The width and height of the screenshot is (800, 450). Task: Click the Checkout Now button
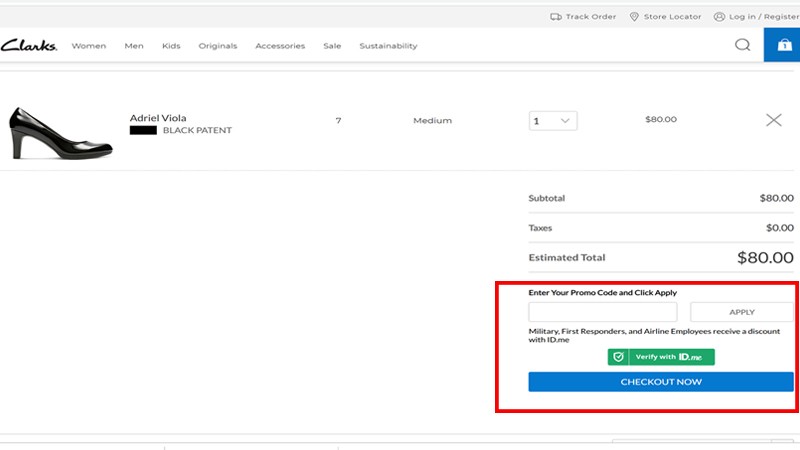click(x=661, y=382)
